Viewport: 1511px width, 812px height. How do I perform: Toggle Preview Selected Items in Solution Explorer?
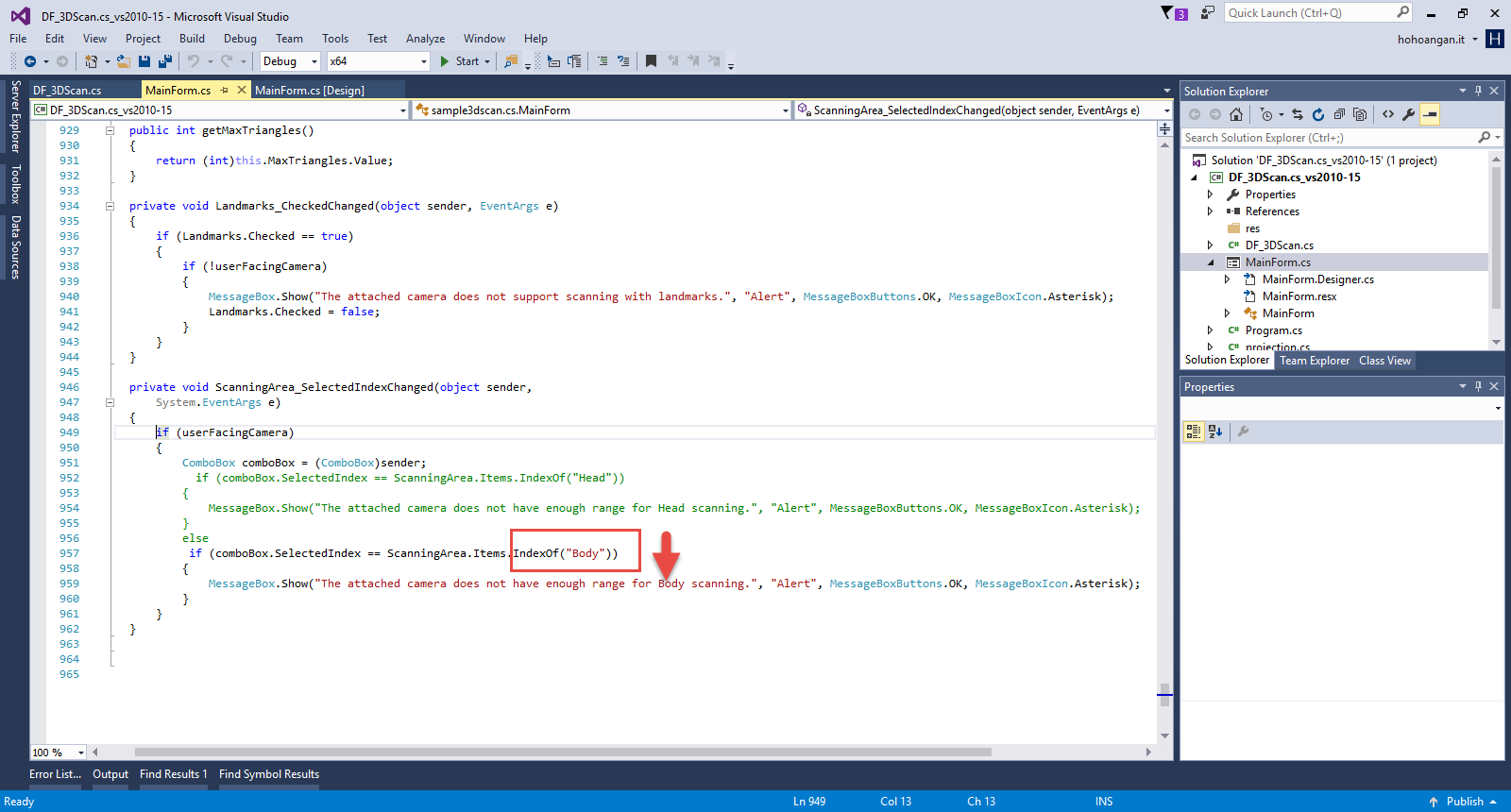1431,114
